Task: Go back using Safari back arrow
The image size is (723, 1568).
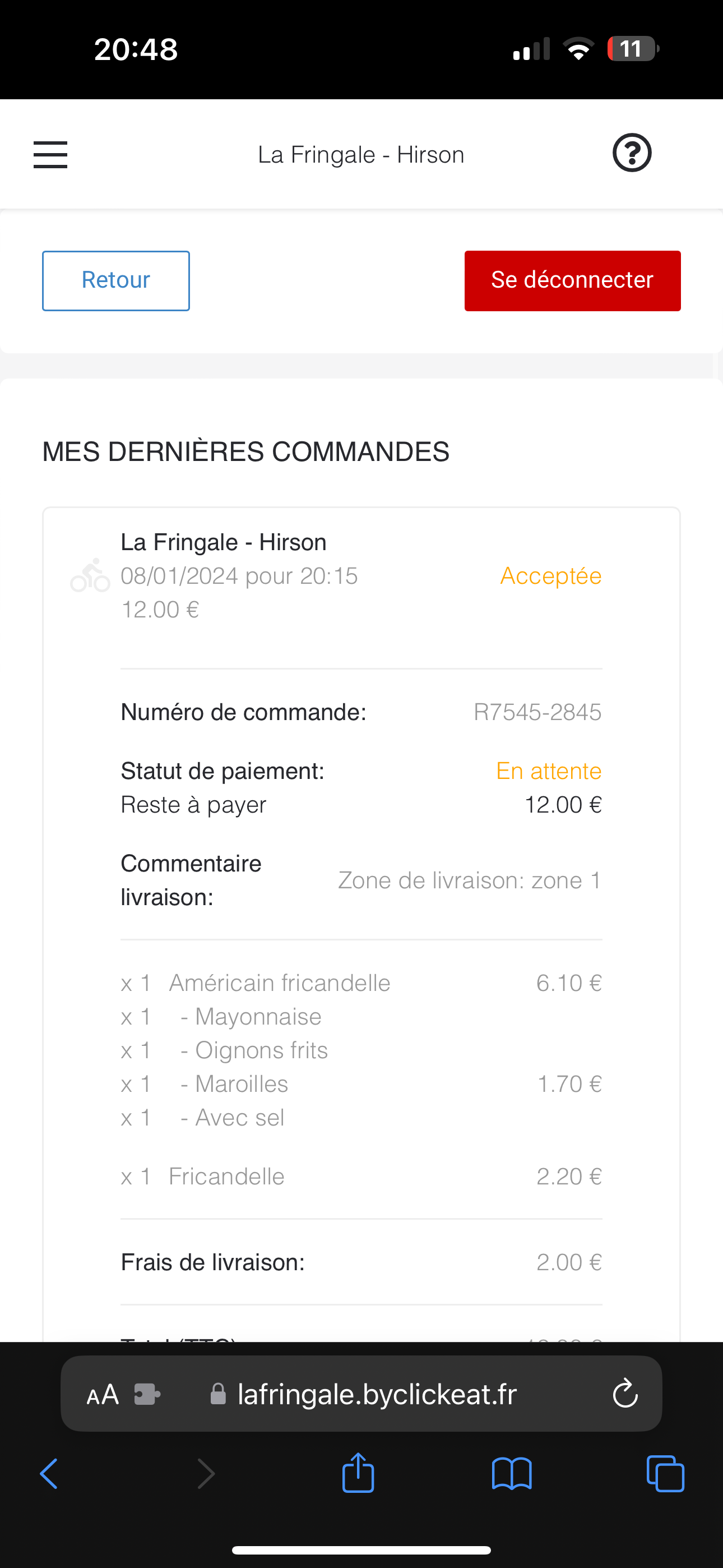Action: tap(49, 1474)
